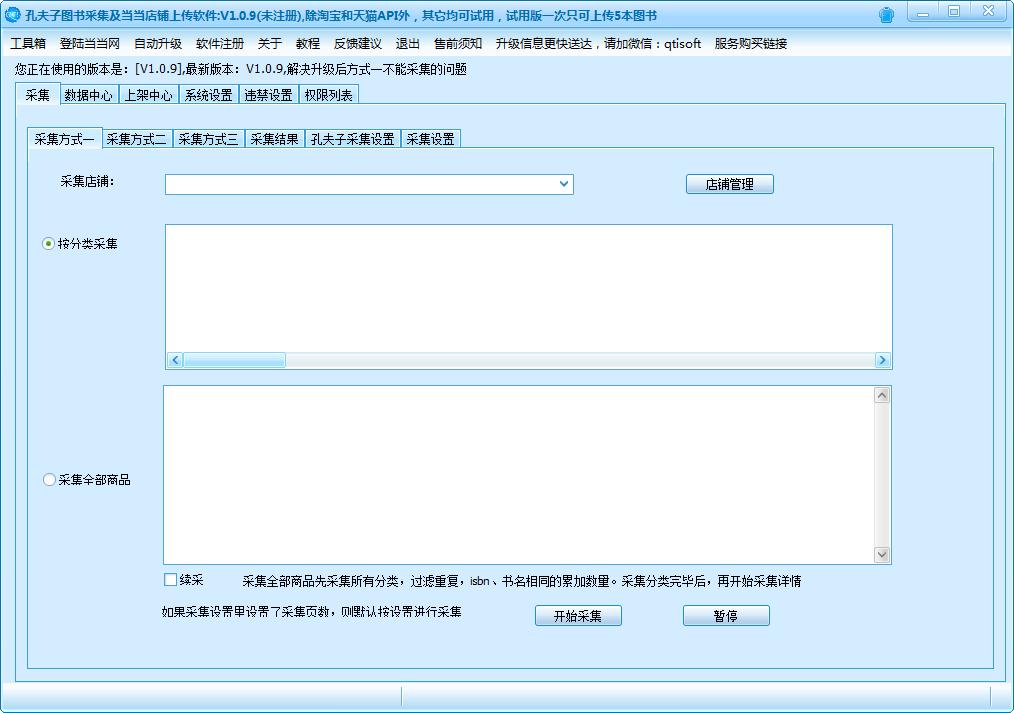1014x713 pixels.
Task: Click the application icon in the title bar
Action: [x=15, y=11]
